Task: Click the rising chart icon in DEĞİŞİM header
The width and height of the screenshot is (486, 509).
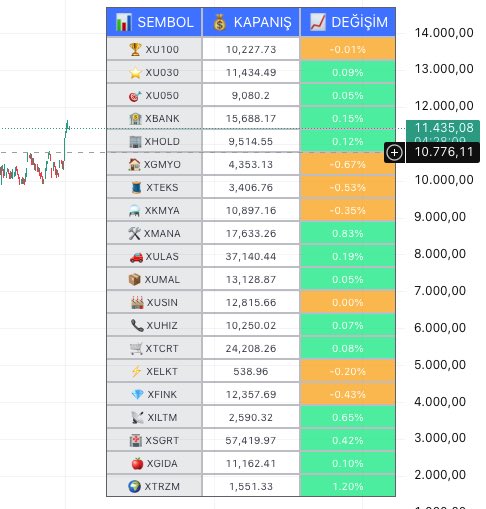Action: click(318, 22)
